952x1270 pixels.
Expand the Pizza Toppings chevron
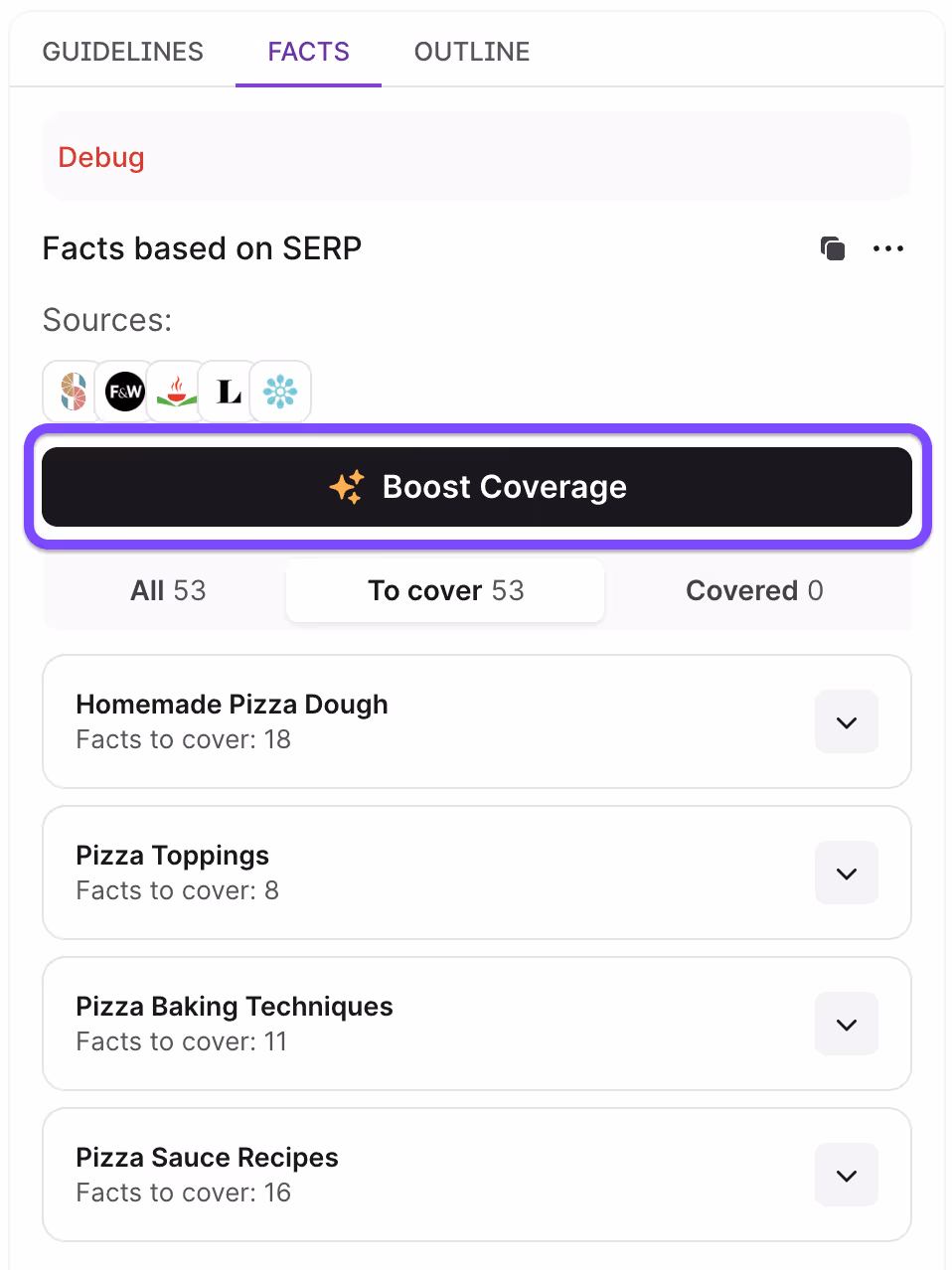tap(847, 873)
